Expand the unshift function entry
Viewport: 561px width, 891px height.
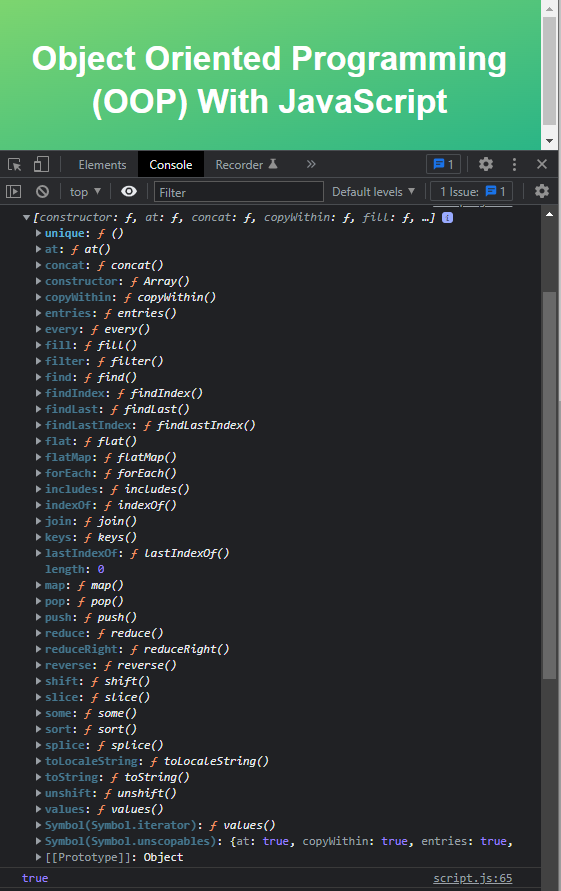38,793
